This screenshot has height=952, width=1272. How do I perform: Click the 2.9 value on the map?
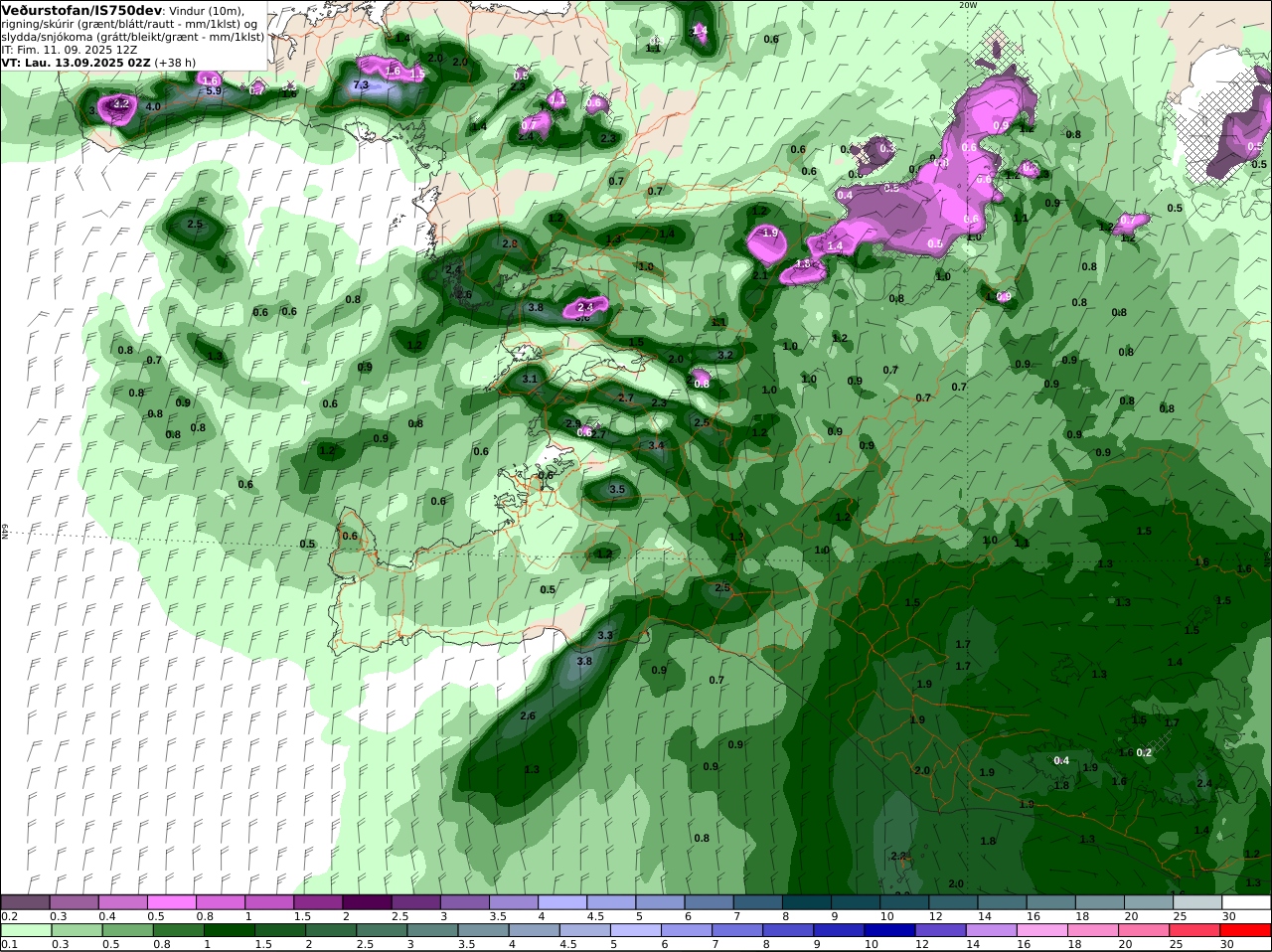573,424
